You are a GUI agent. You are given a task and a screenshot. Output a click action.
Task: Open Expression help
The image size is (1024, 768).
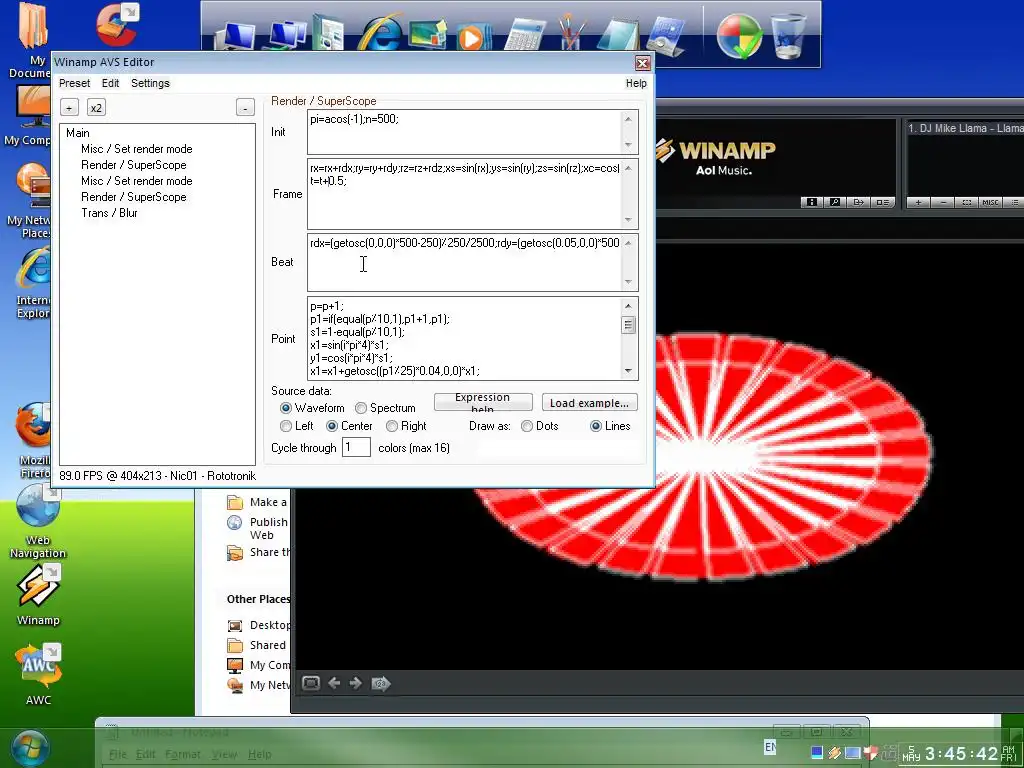point(483,402)
